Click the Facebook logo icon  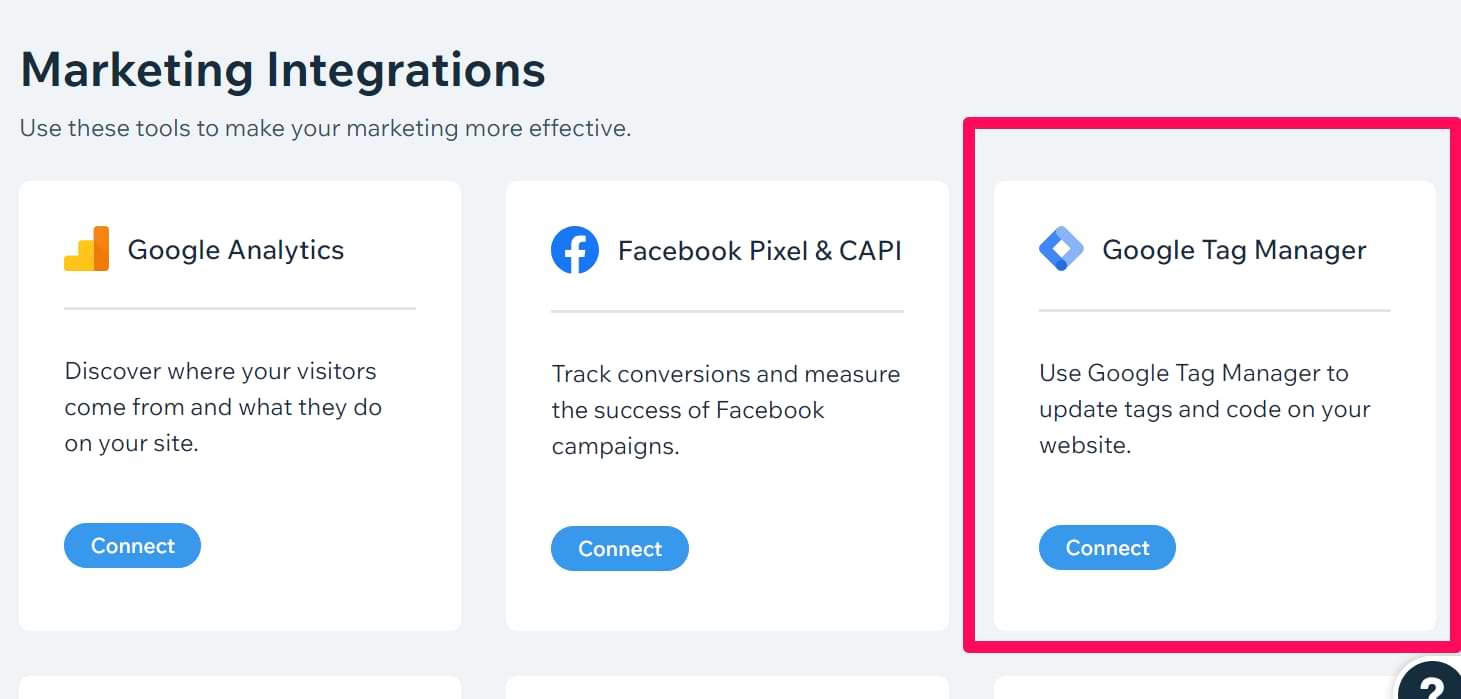coord(575,250)
